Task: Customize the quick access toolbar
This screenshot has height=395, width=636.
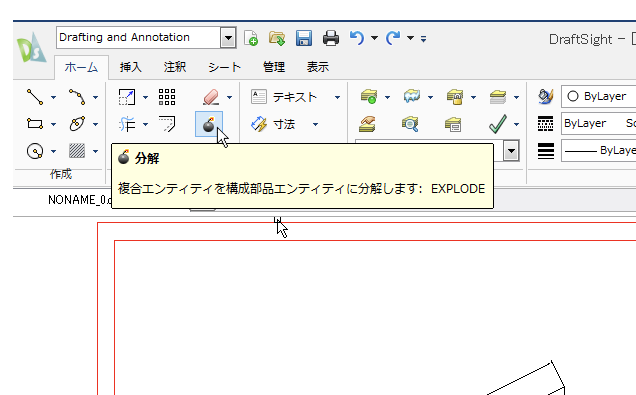Action: (423, 39)
